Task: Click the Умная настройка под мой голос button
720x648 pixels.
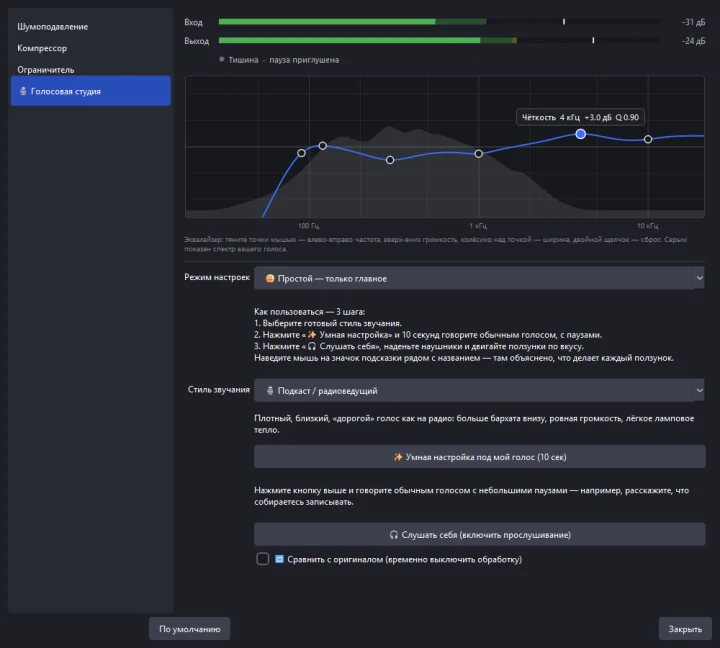Action: (479, 456)
